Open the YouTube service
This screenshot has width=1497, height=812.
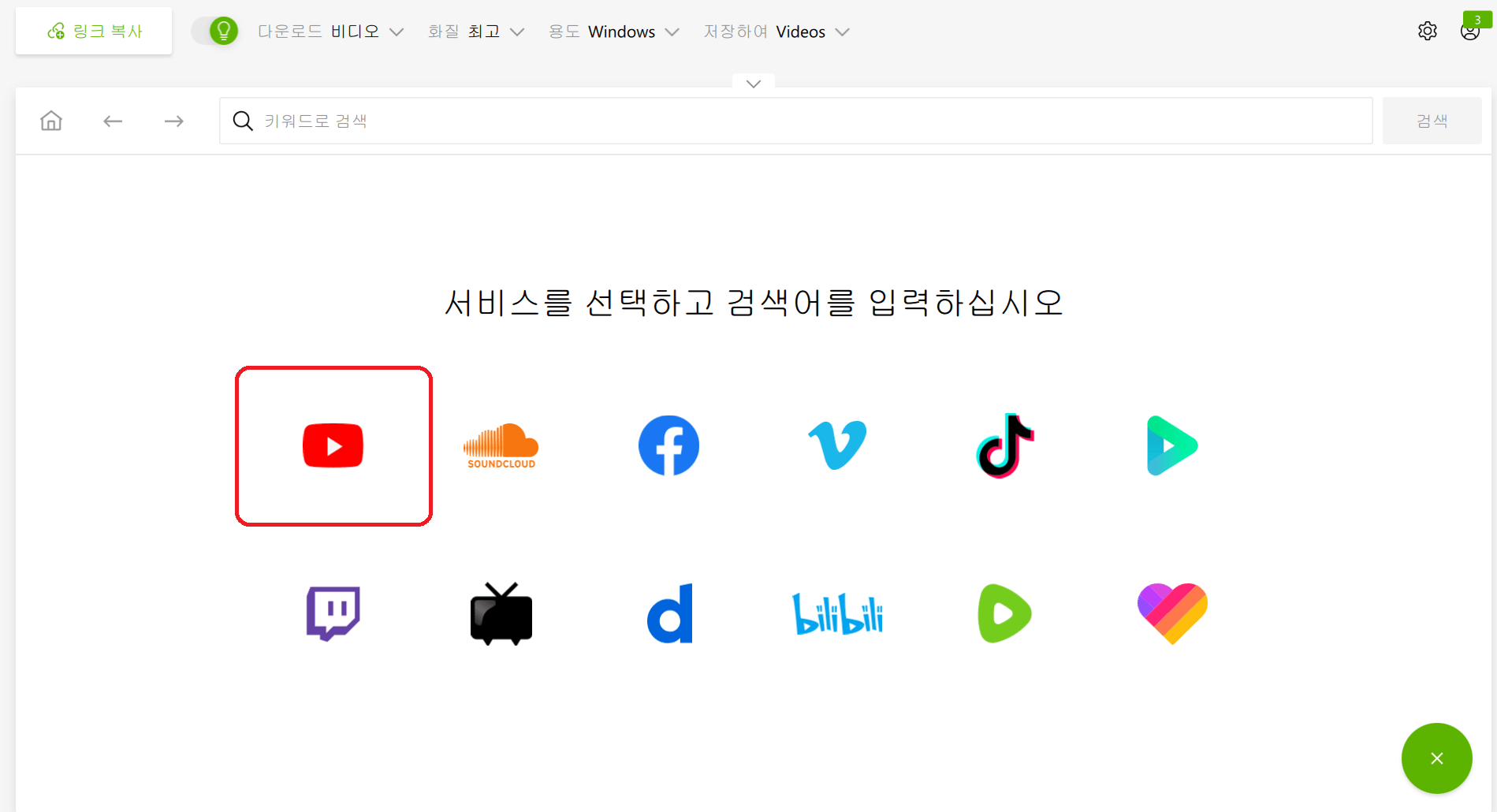click(x=333, y=445)
